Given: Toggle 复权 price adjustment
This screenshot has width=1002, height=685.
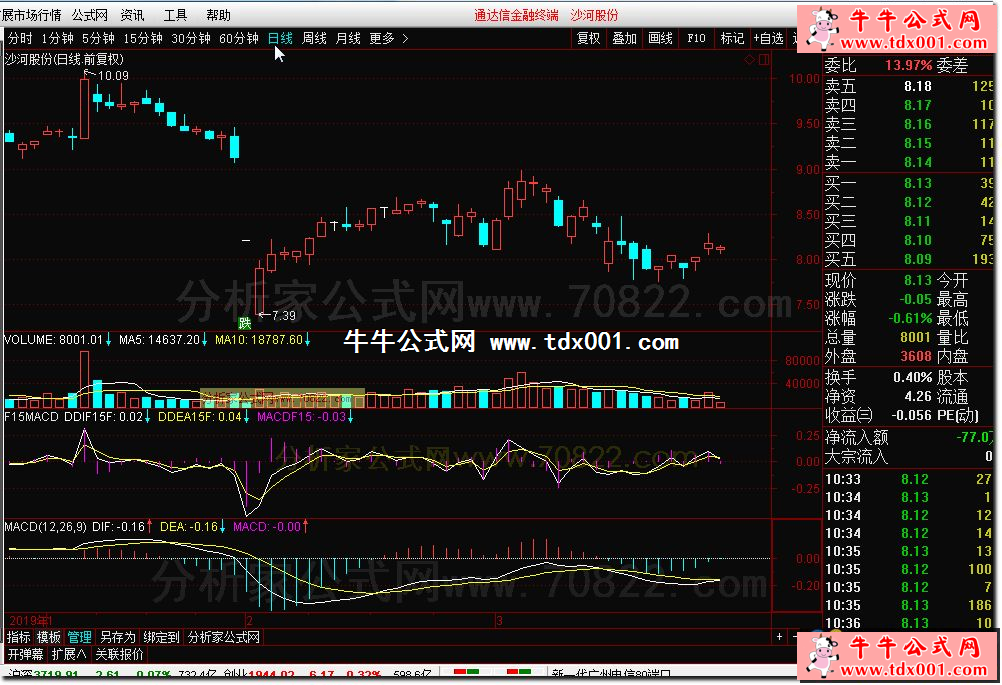Looking at the screenshot, I should click(x=589, y=38).
